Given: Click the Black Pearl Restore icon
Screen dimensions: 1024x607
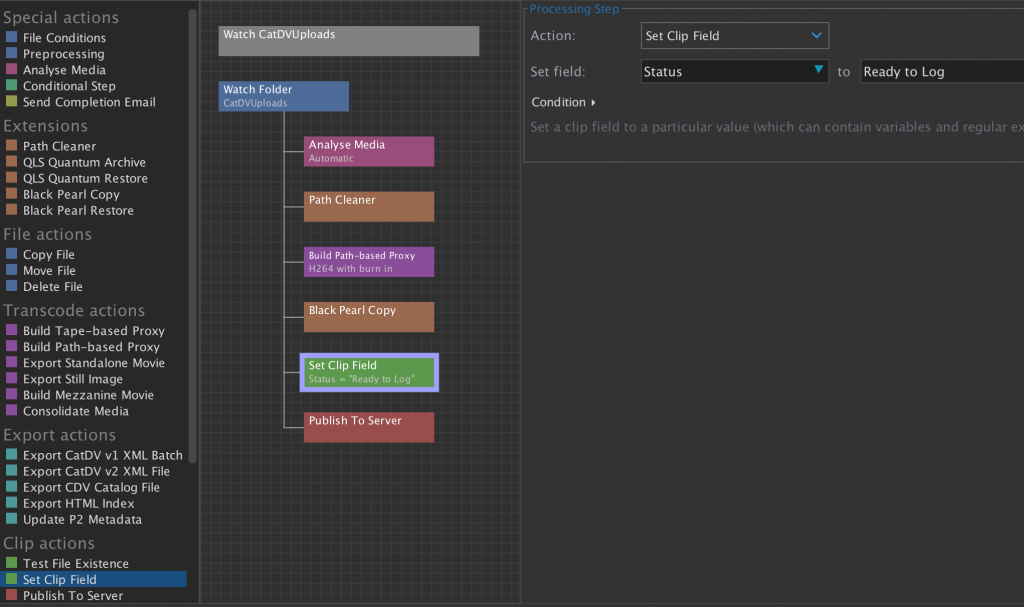Looking at the screenshot, I should click(11, 210).
